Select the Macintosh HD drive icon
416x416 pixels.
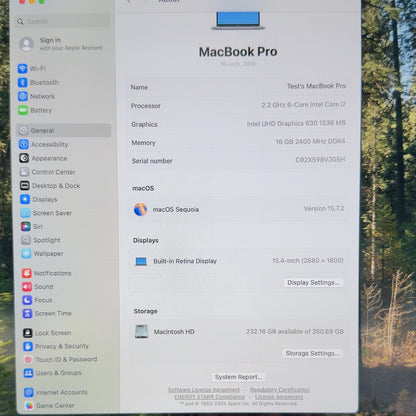[x=141, y=332]
